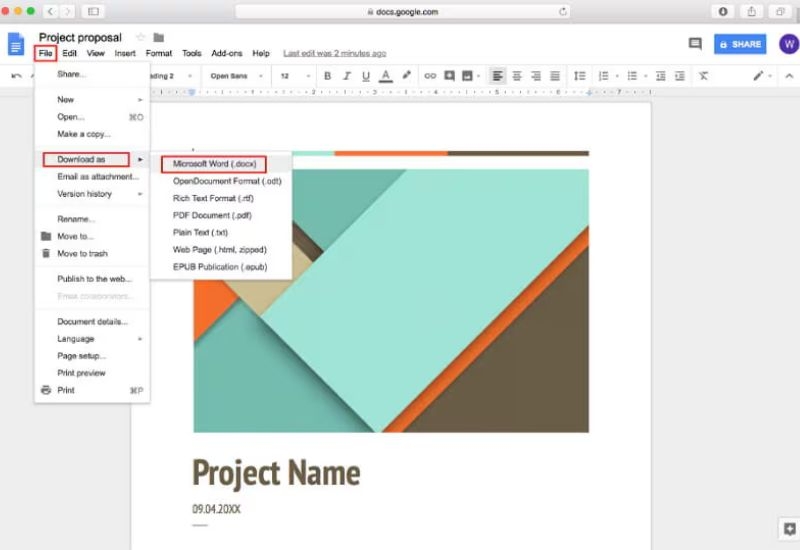The image size is (800, 550).
Task: Align text right
Action: tap(536, 76)
